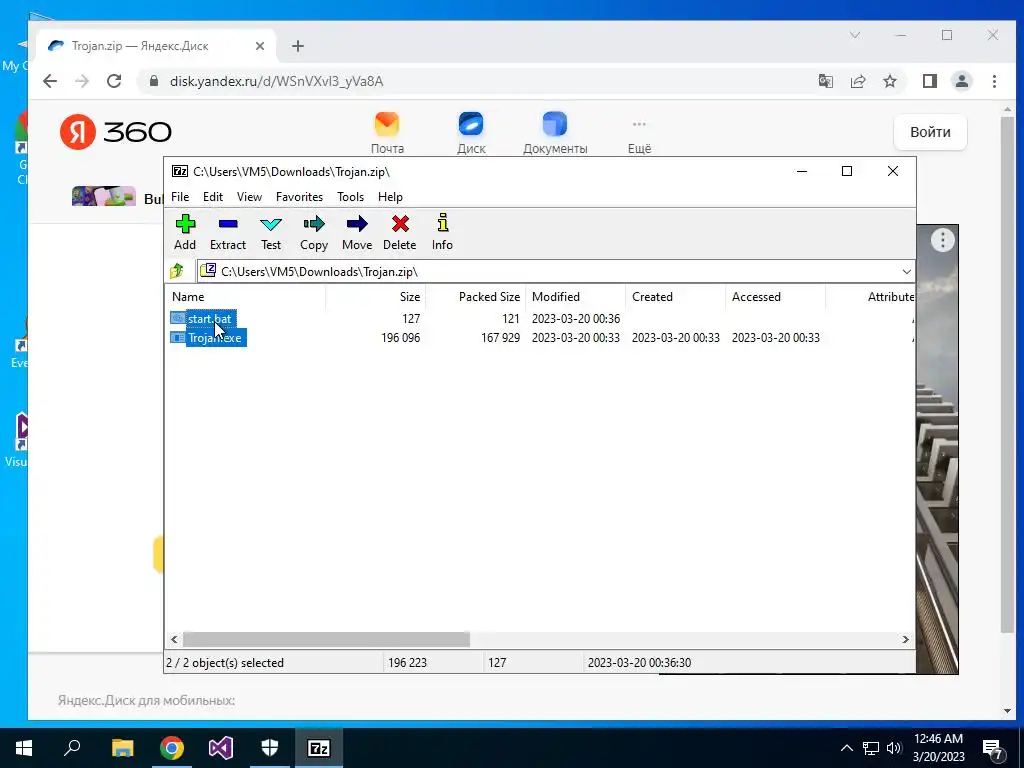Click the share page icon in Chrome
This screenshot has height=768, width=1024.
click(857, 81)
